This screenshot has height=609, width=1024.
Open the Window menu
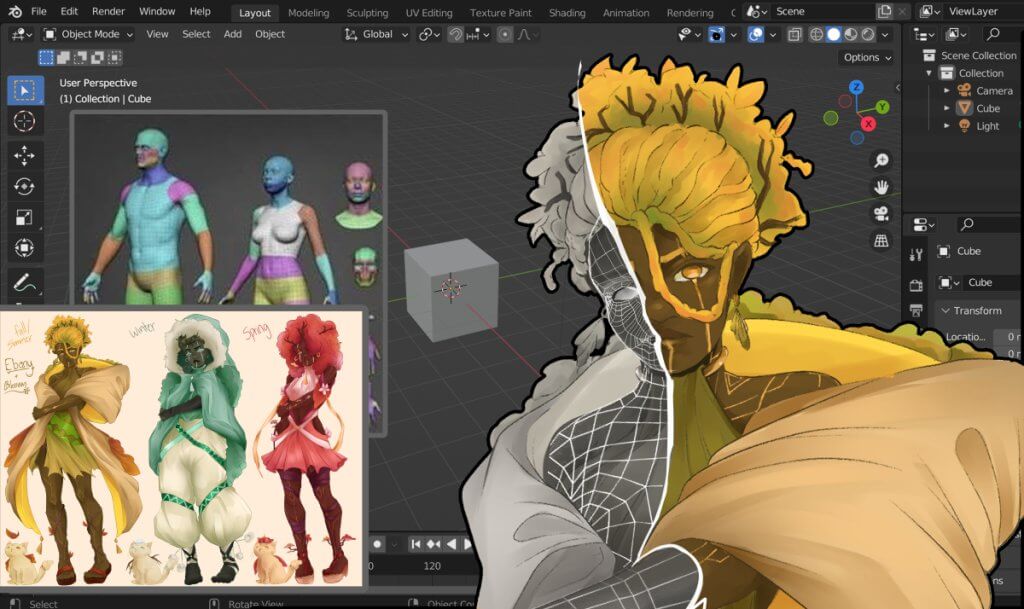click(x=157, y=11)
